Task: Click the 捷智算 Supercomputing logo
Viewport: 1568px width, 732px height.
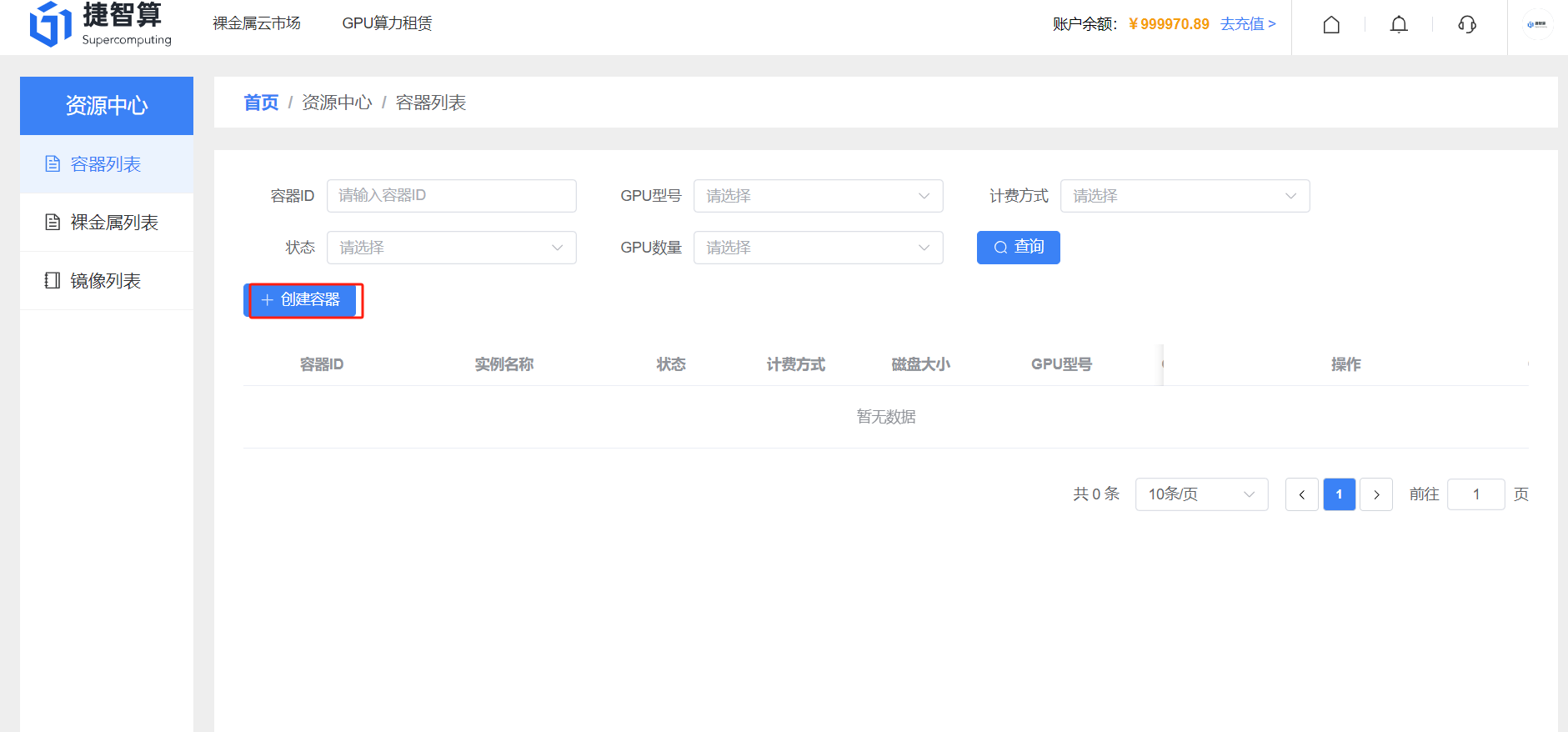Action: [x=101, y=24]
